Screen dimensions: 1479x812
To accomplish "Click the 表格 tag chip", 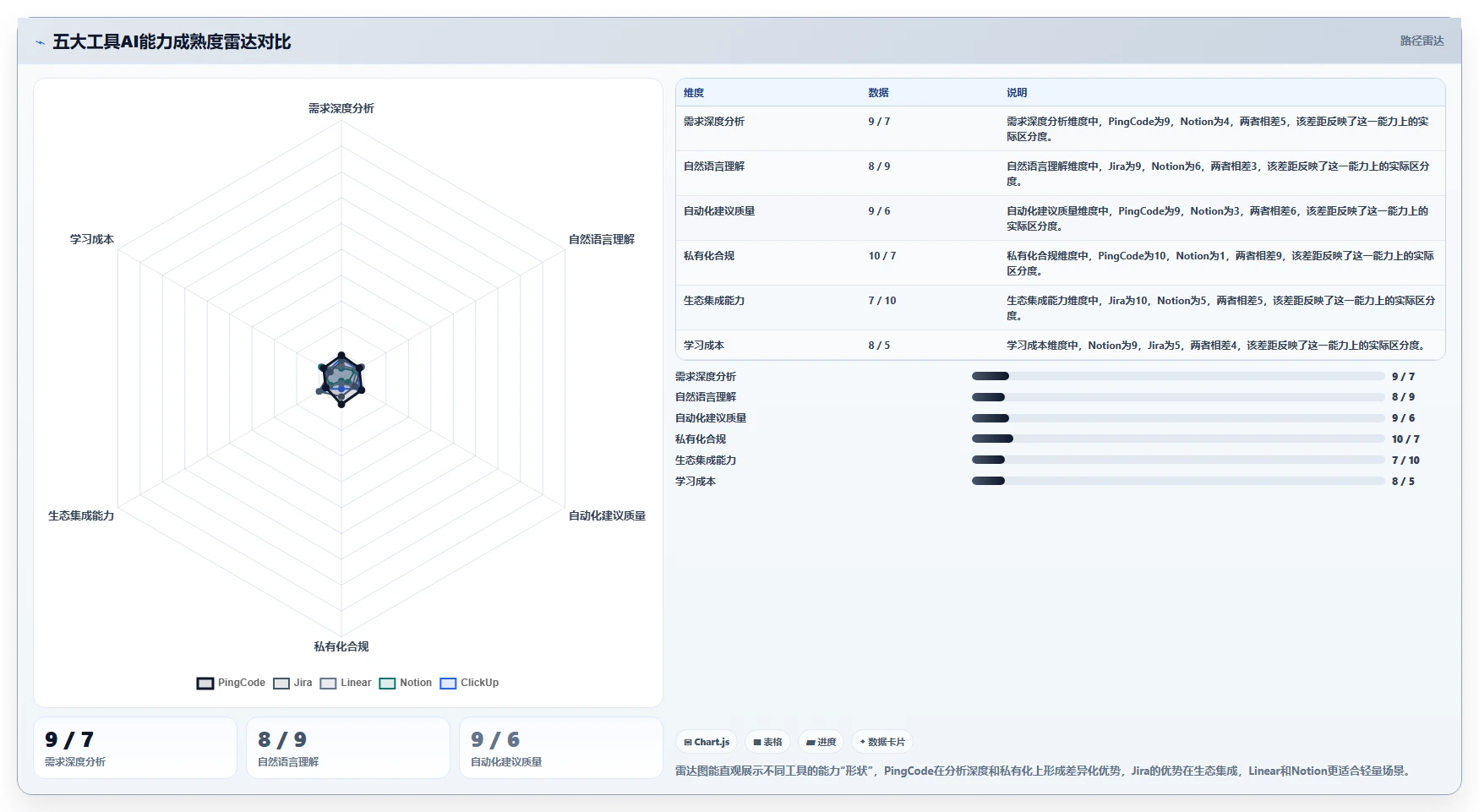I will click(x=767, y=742).
